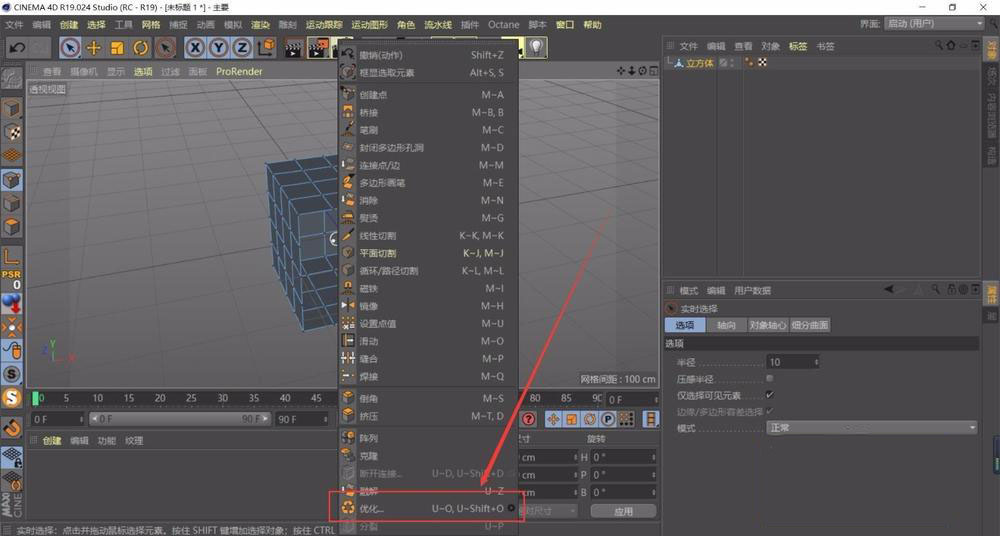Toggle the Y axis lock
Viewport: 1000px width, 536px height.
[219, 47]
